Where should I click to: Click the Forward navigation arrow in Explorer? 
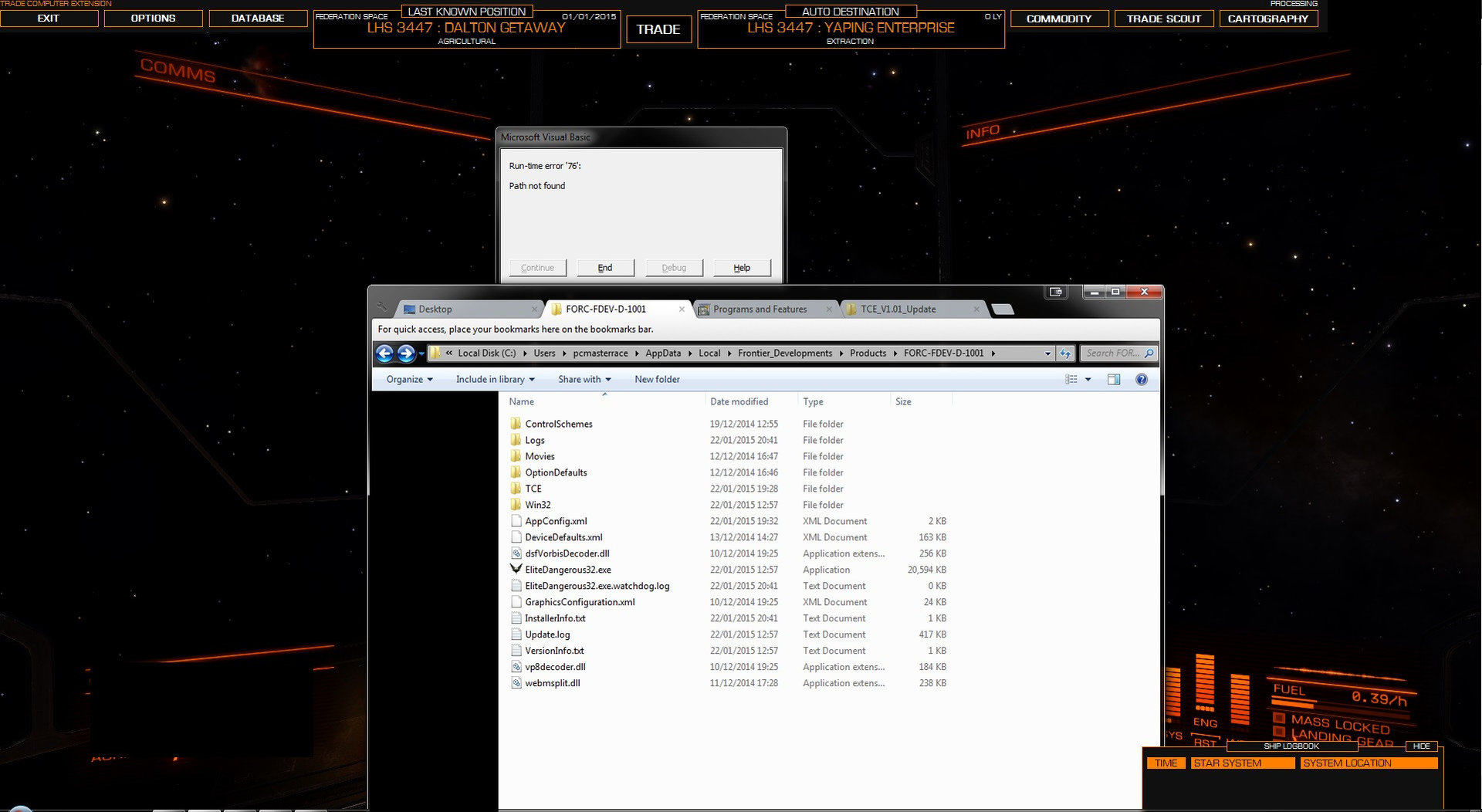click(x=406, y=354)
